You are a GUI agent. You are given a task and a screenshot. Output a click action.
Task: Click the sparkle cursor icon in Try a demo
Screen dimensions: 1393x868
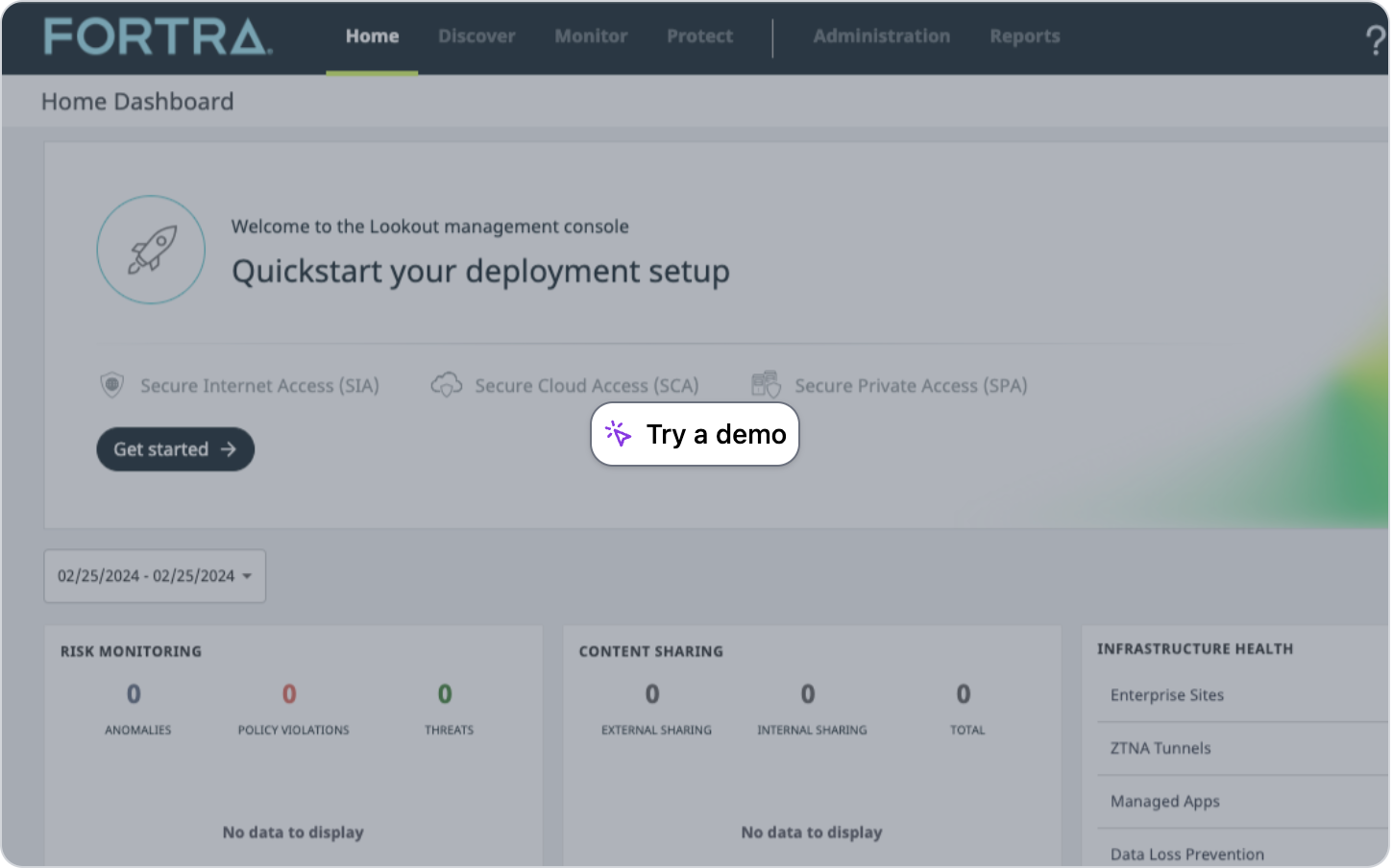619,434
